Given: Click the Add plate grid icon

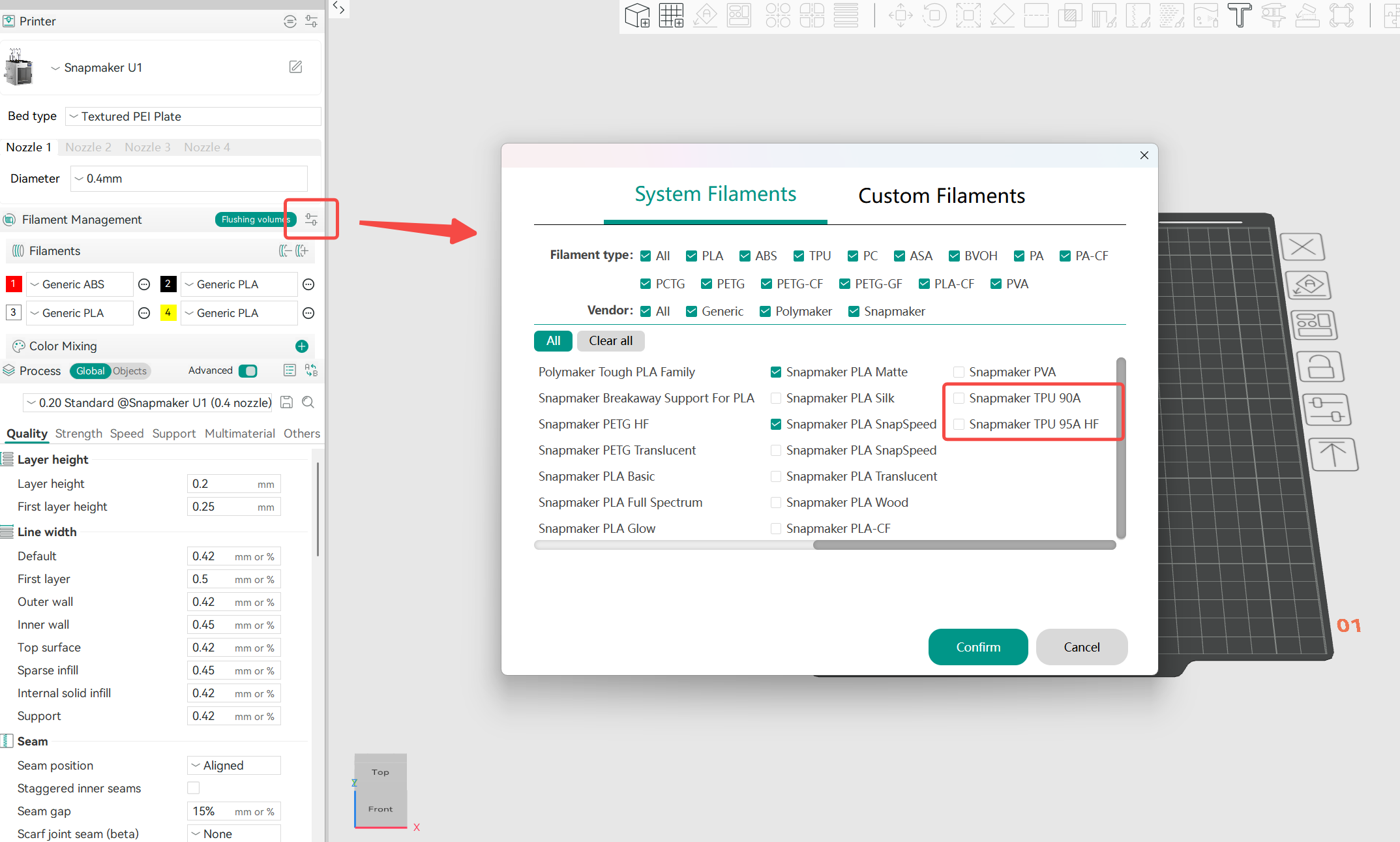Looking at the screenshot, I should pos(671,15).
